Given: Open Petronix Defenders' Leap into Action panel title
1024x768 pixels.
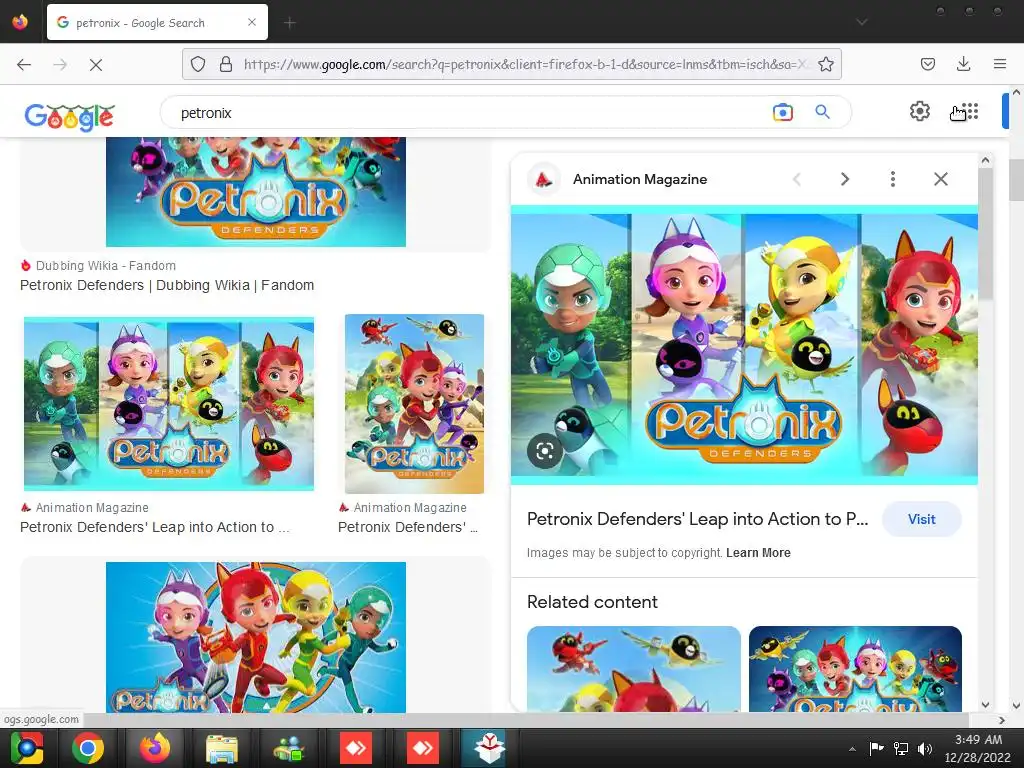Looking at the screenshot, I should [697, 519].
